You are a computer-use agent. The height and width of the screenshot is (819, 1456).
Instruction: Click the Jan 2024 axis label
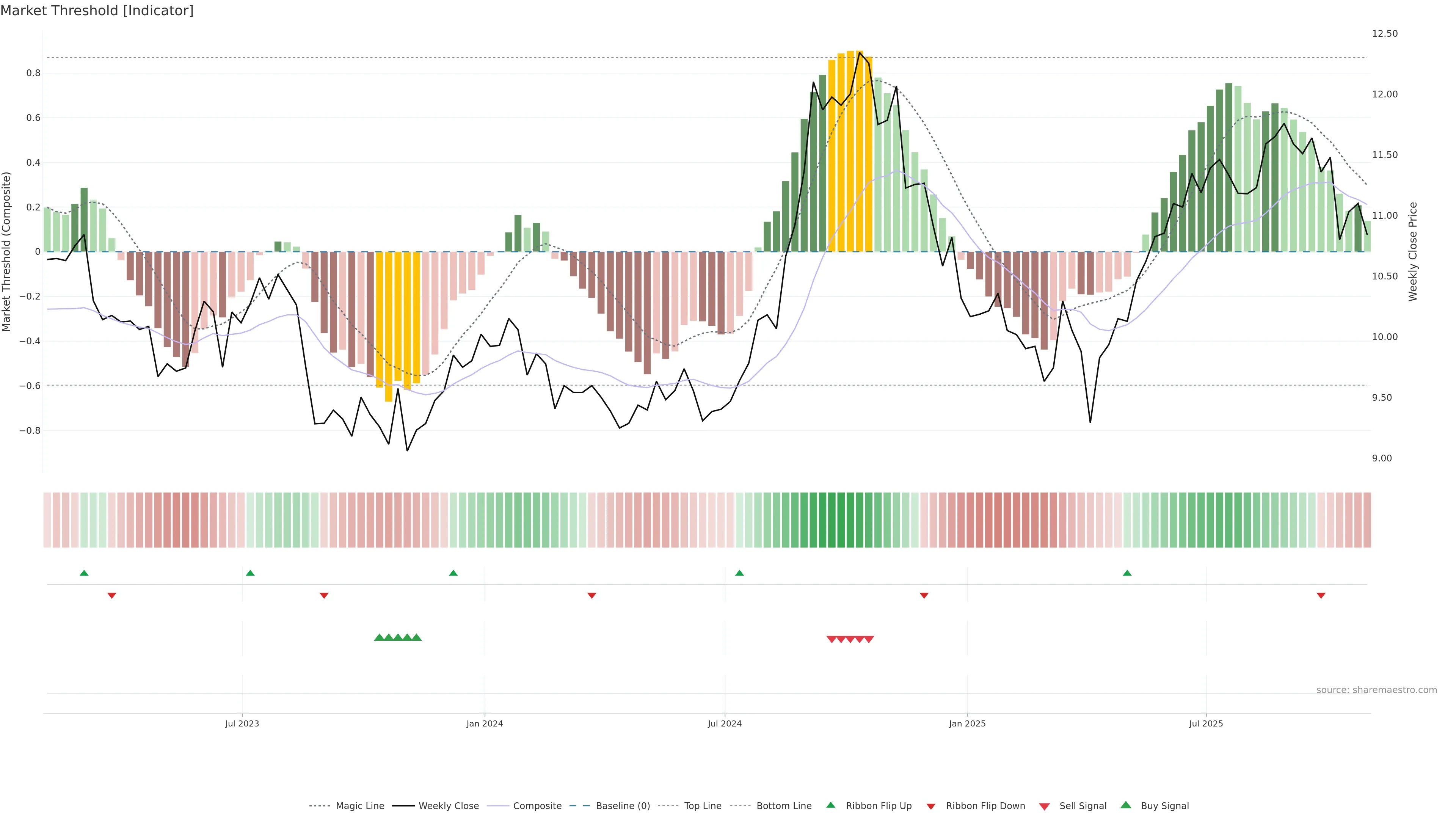click(x=485, y=723)
